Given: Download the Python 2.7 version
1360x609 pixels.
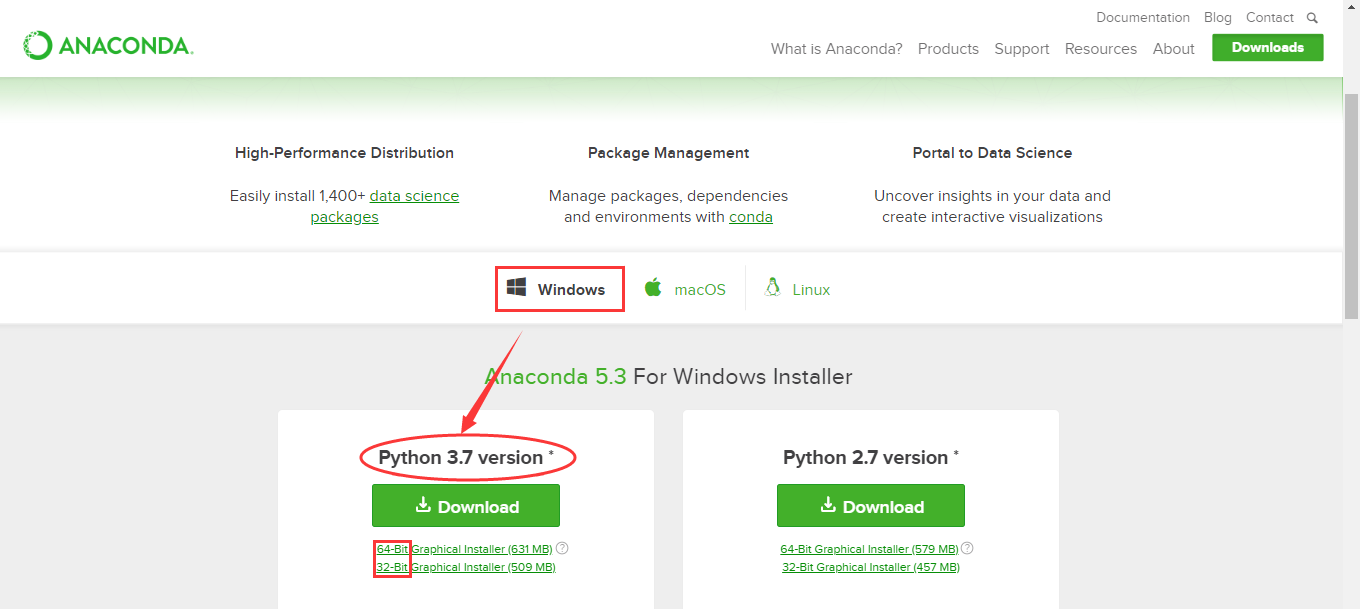Looking at the screenshot, I should coord(871,506).
